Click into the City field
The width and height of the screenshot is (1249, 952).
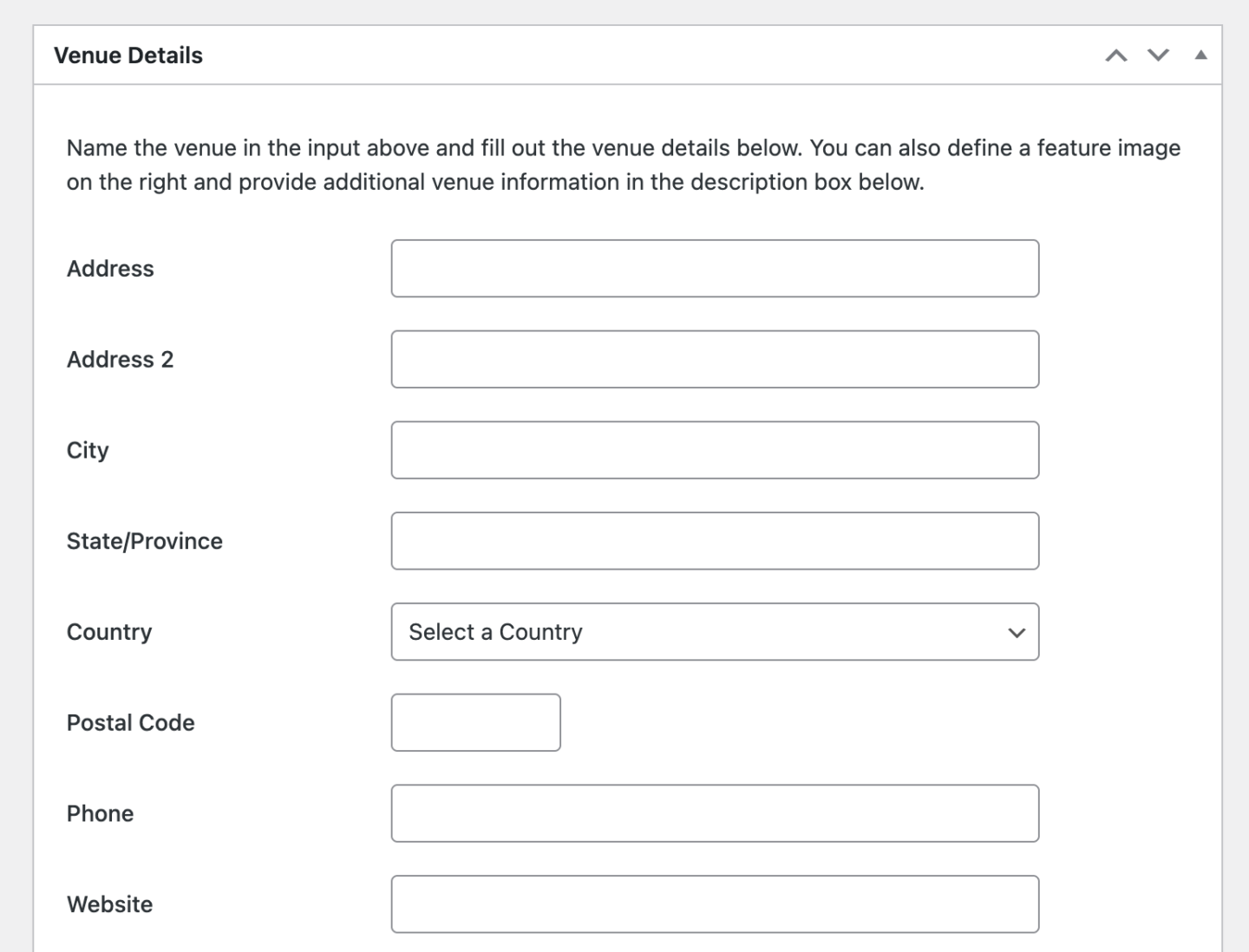(x=714, y=451)
